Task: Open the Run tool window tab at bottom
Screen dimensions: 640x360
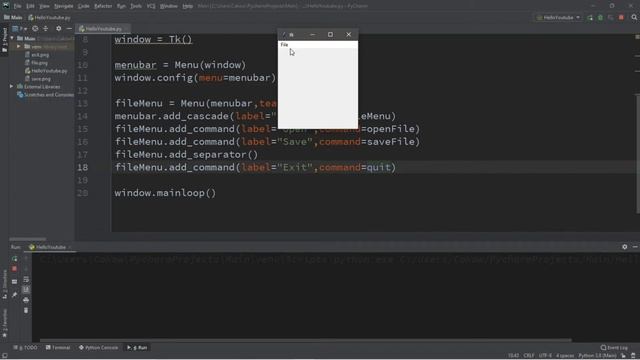Action: (137, 348)
